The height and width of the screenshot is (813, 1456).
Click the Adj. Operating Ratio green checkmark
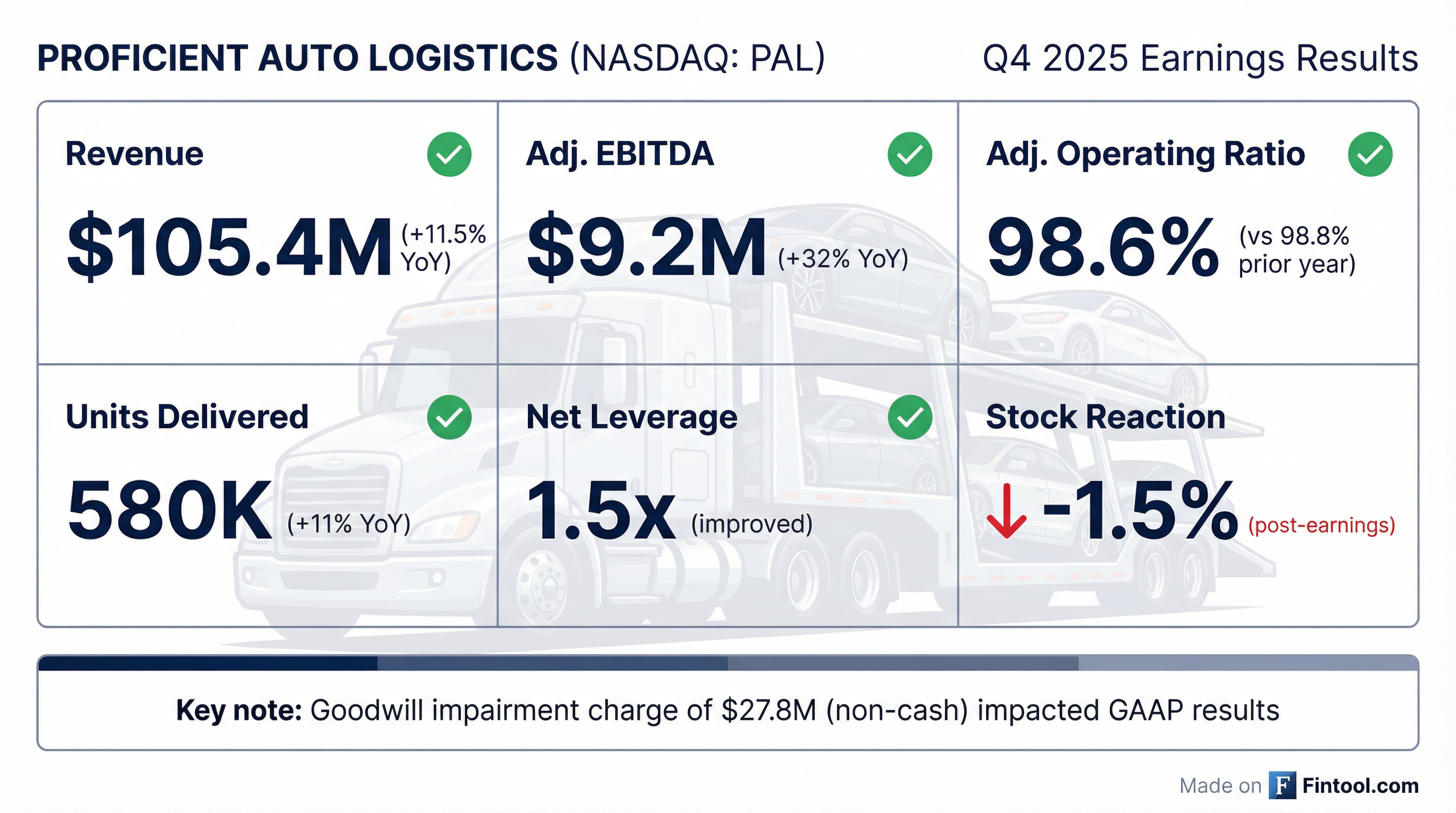(1370, 155)
